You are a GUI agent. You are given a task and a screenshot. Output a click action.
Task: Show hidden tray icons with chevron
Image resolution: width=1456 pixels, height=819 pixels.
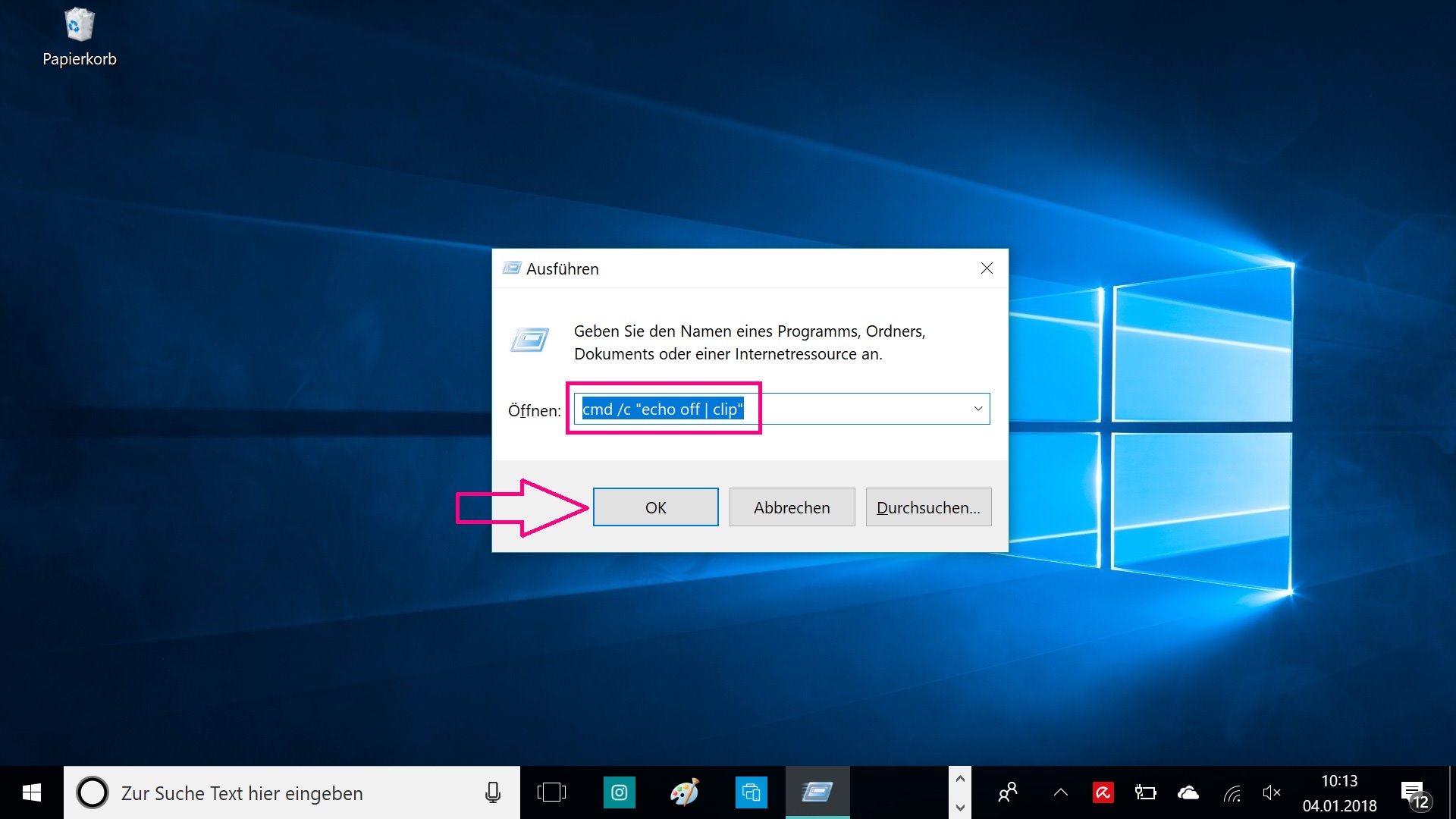[1061, 793]
